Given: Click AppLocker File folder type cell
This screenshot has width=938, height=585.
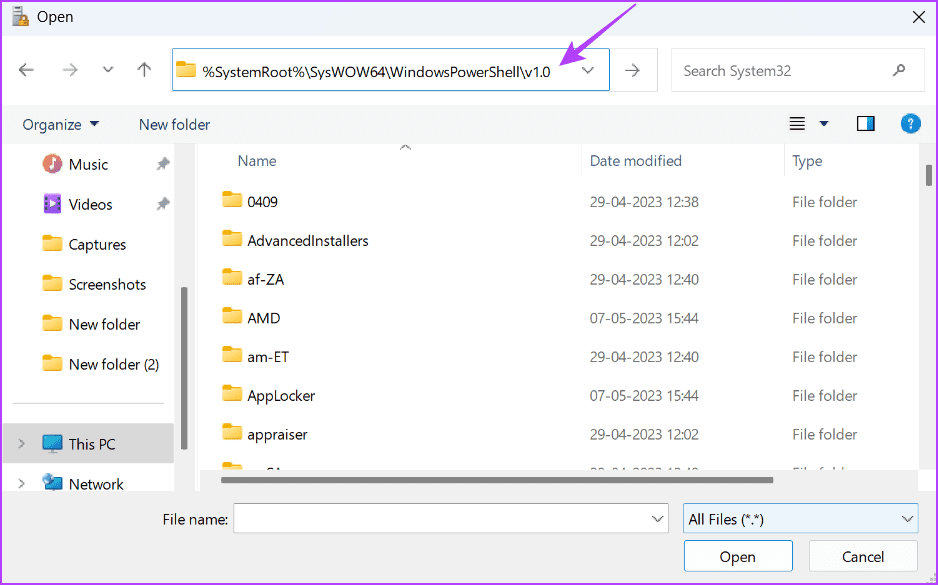Looking at the screenshot, I should pos(824,396).
